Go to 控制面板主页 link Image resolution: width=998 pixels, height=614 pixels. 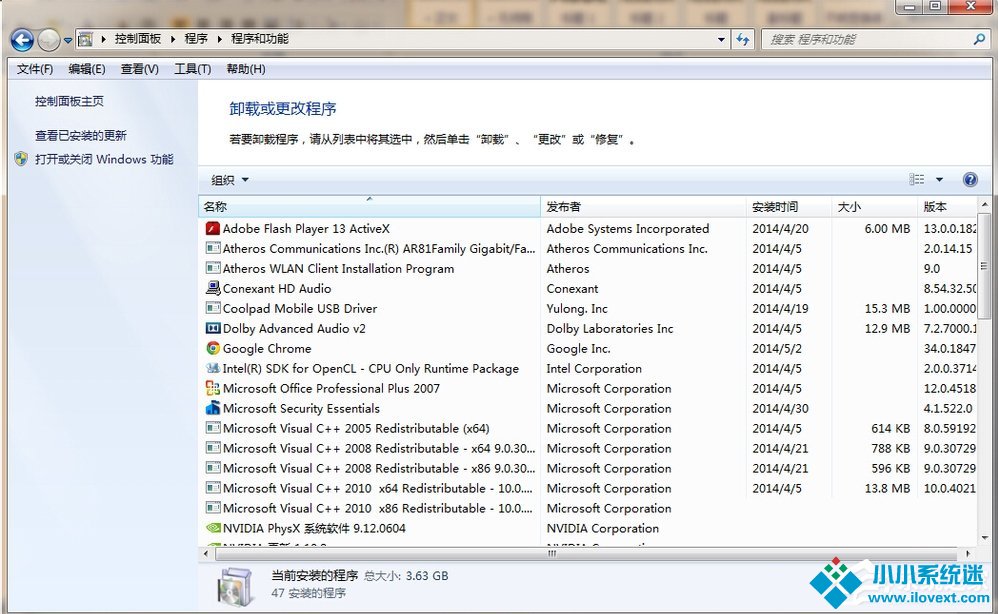[69, 101]
